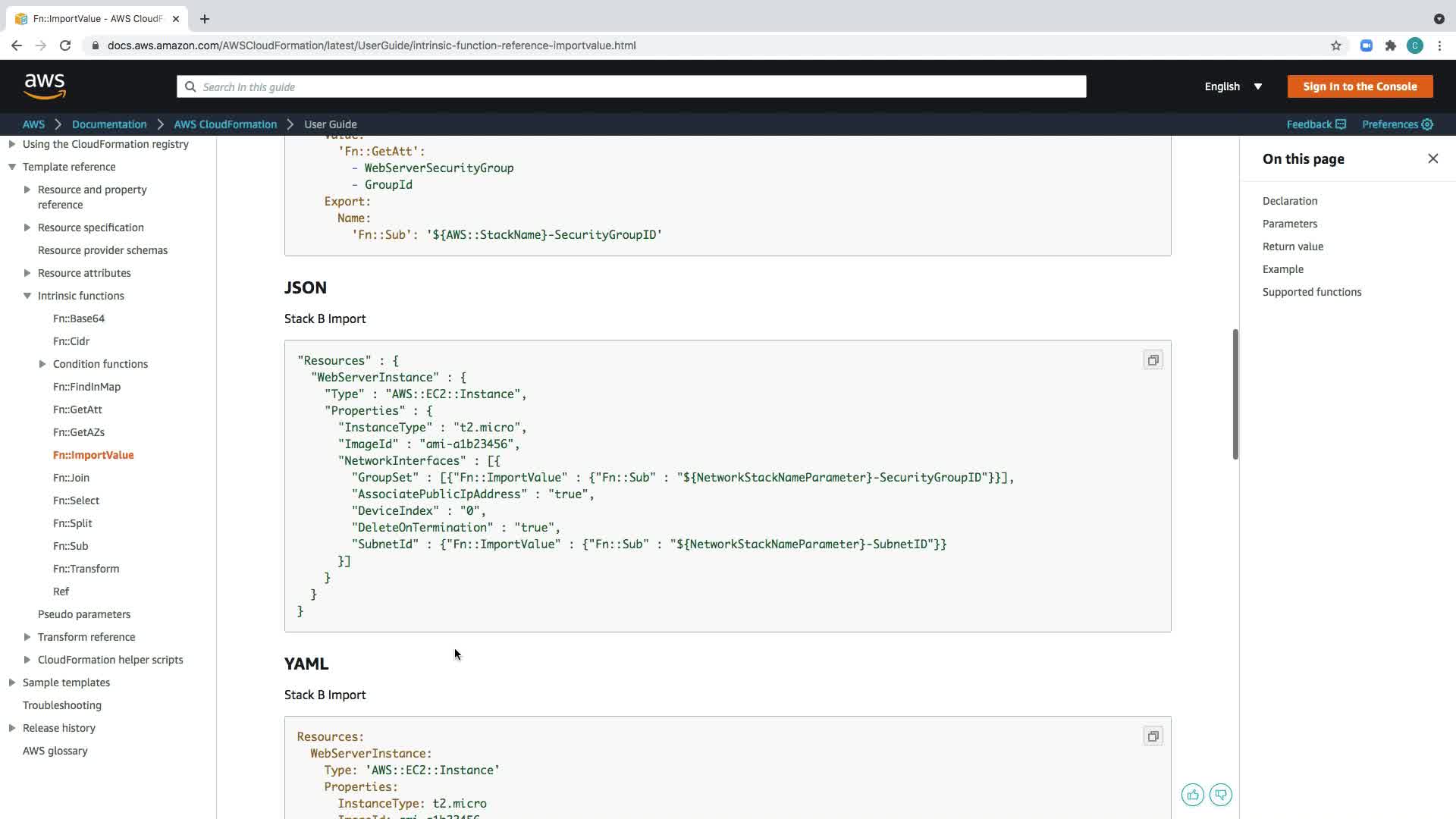The height and width of the screenshot is (819, 1456).
Task: Open the English language dropdown
Action: click(x=1233, y=86)
